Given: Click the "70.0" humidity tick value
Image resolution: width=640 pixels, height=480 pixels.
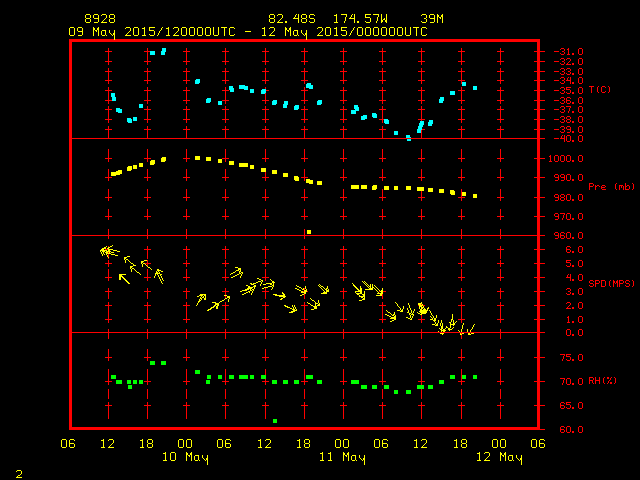Looking at the screenshot, I should [571, 382].
